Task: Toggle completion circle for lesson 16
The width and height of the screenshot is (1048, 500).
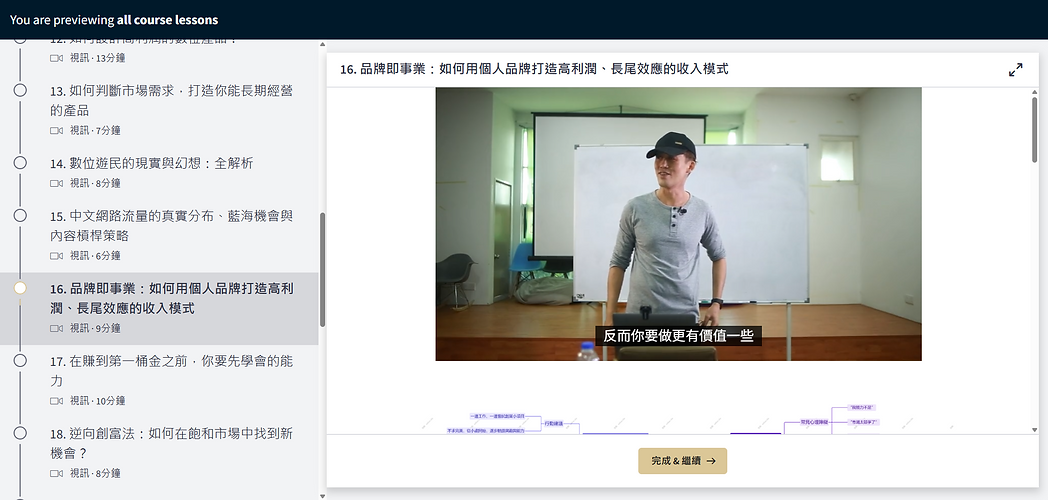Action: click(x=20, y=288)
